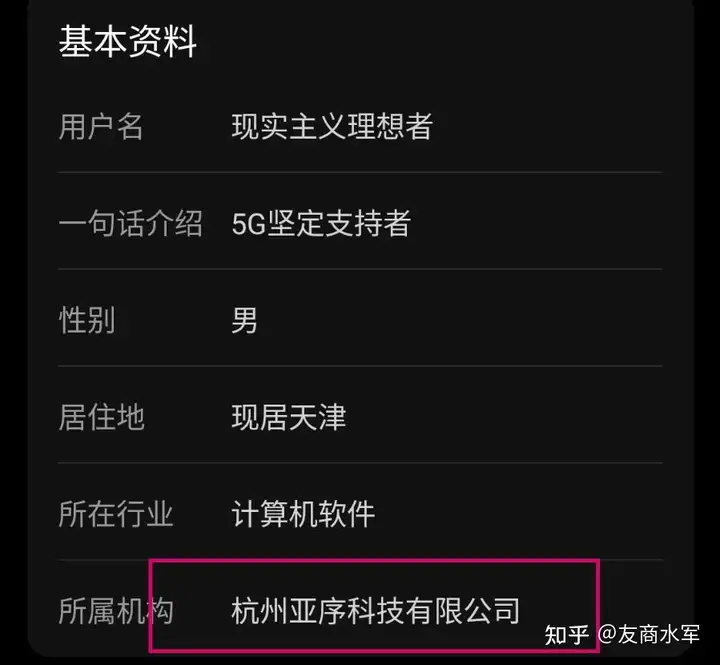This screenshot has height=665, width=720.
Task: Select the industry value 计算机软件
Action: point(303,514)
